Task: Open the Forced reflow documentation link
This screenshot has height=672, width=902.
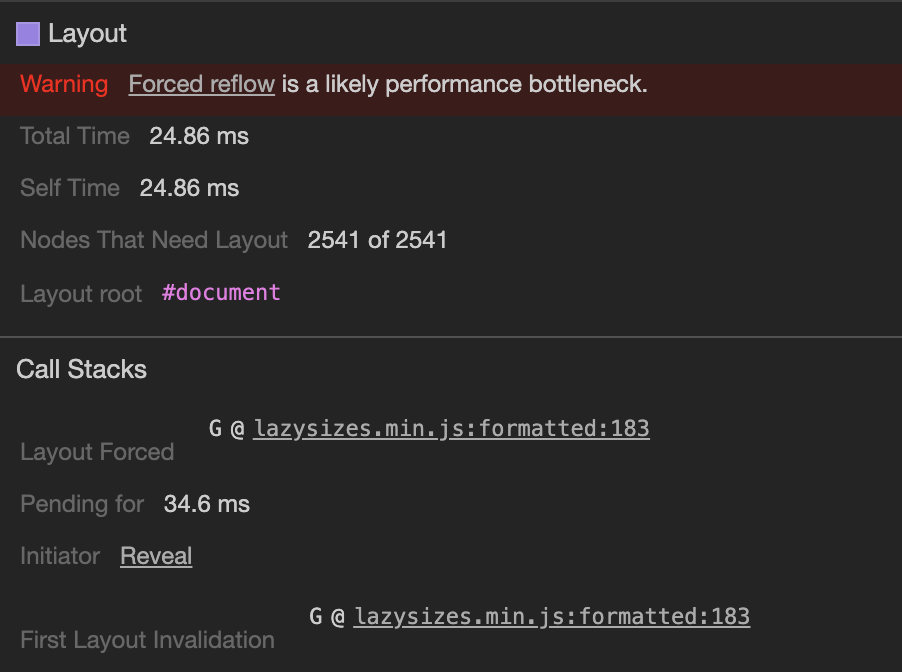Action: 201,84
